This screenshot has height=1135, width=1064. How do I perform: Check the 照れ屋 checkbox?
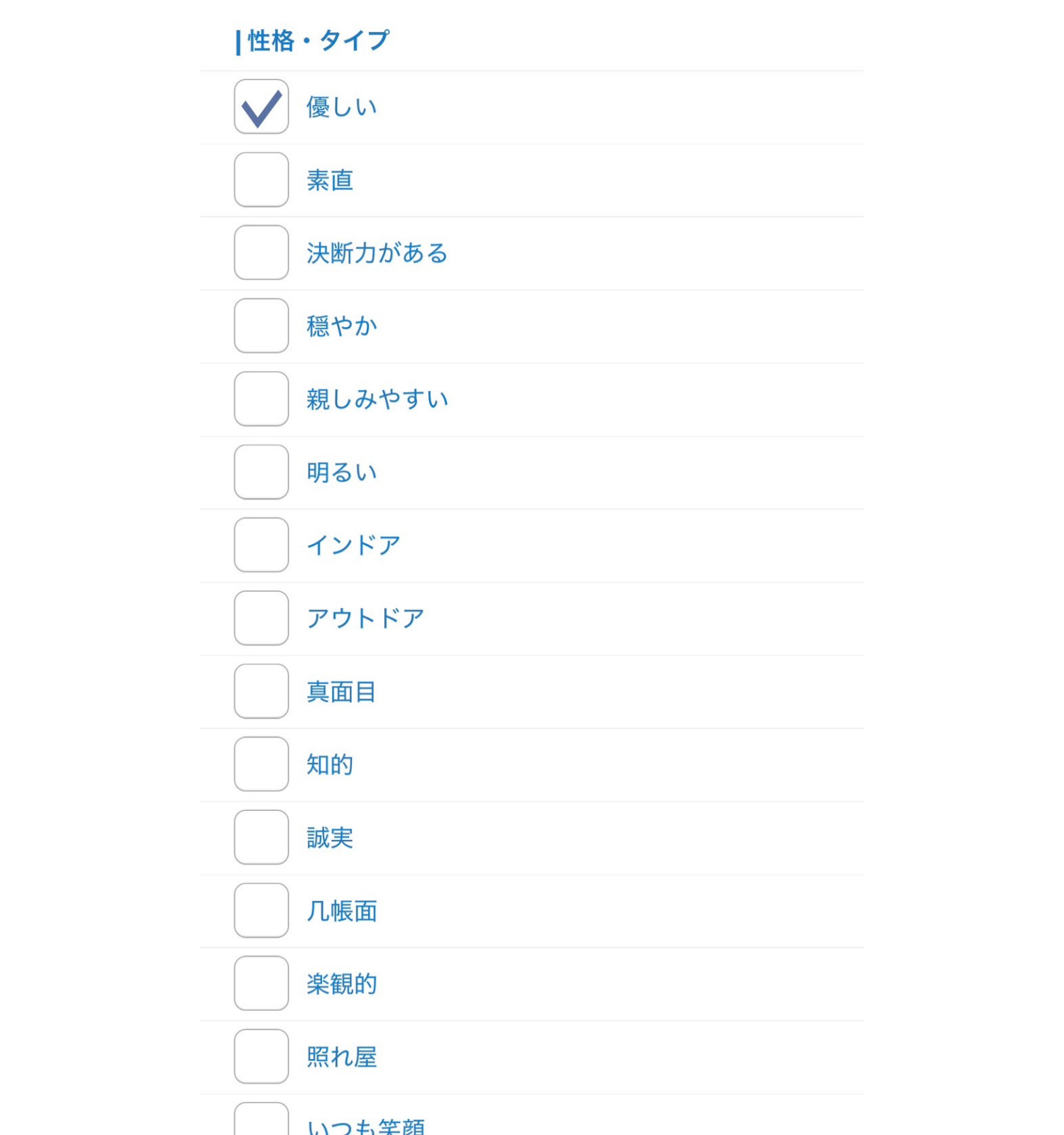coord(261,1057)
